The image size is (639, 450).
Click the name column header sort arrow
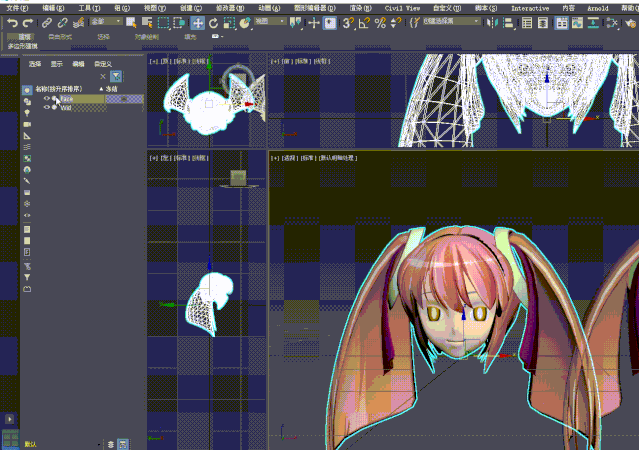click(101, 89)
